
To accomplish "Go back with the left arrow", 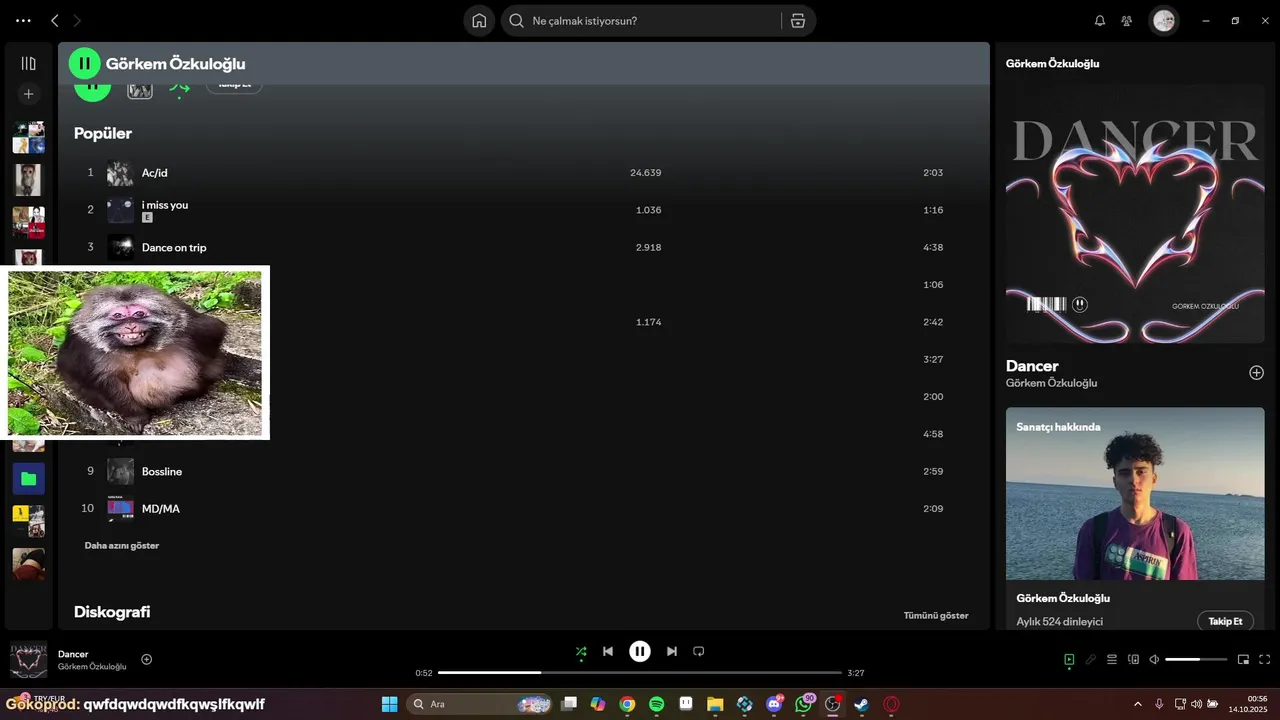I will click(x=55, y=20).
